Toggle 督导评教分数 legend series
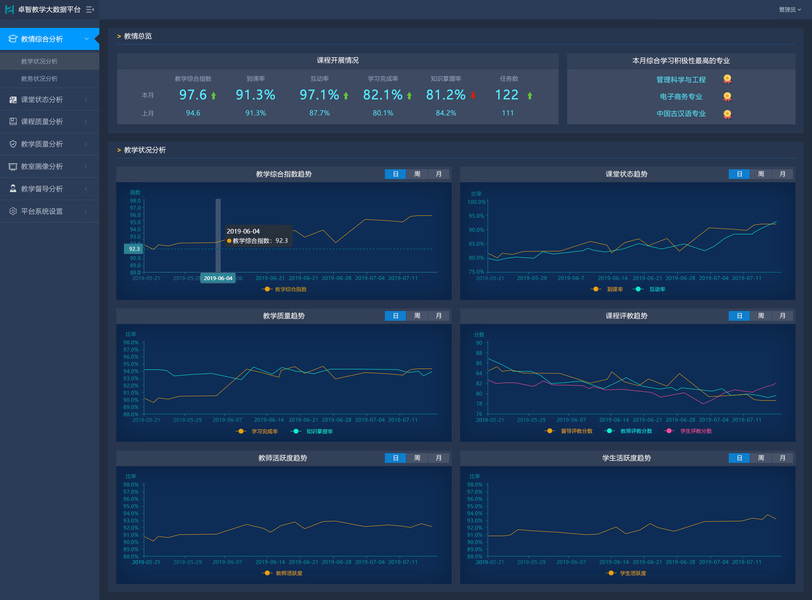The height and width of the screenshot is (600, 812). pyautogui.click(x=569, y=431)
